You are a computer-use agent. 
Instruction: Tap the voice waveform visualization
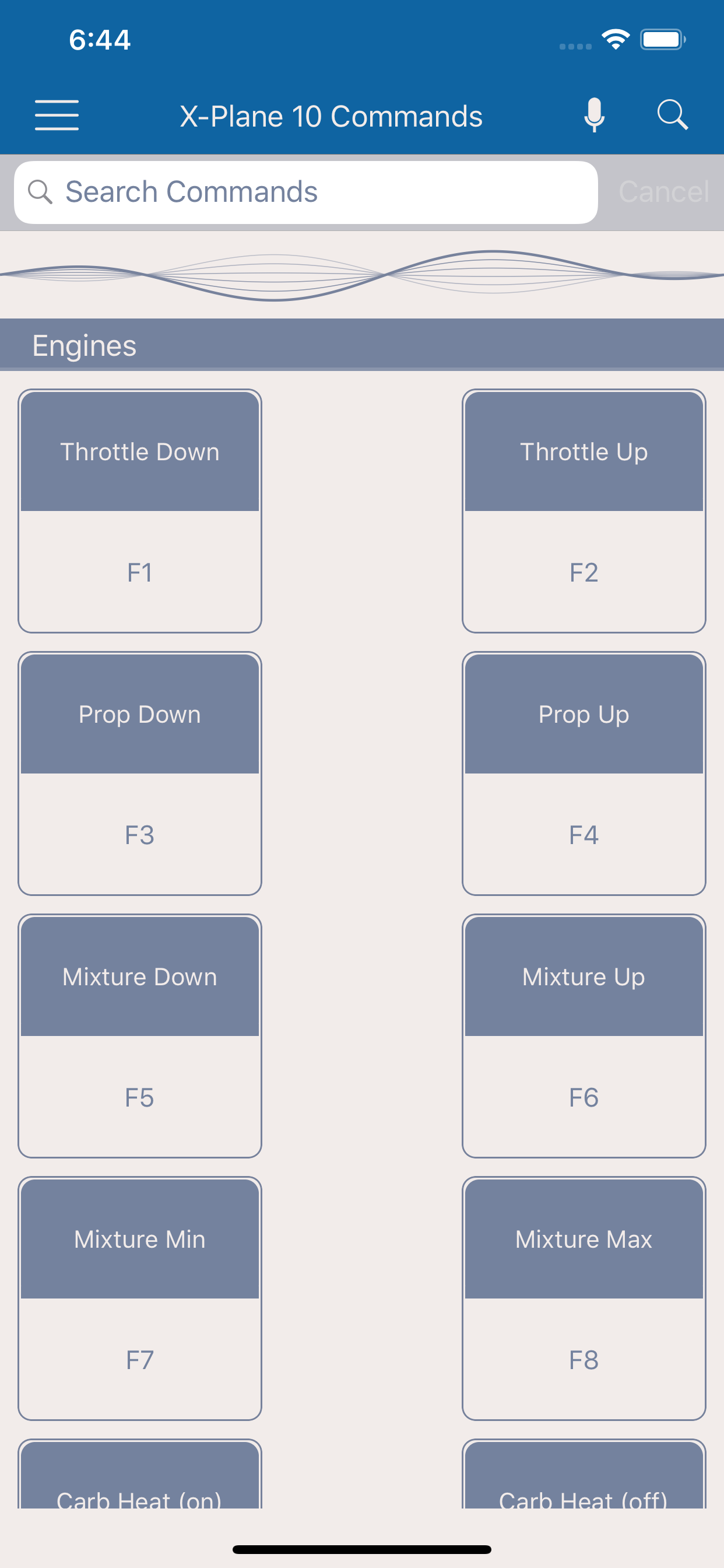click(362, 275)
